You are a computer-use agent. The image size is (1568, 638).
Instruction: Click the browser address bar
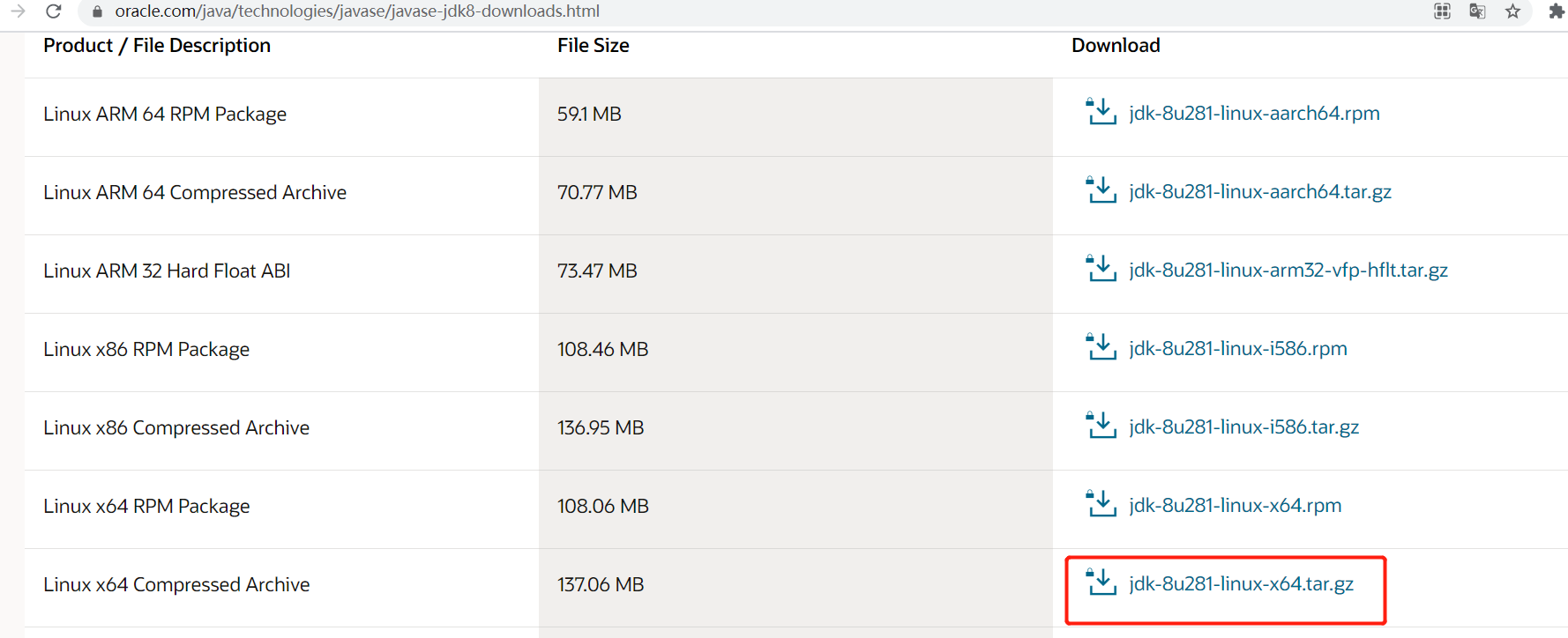click(353, 11)
